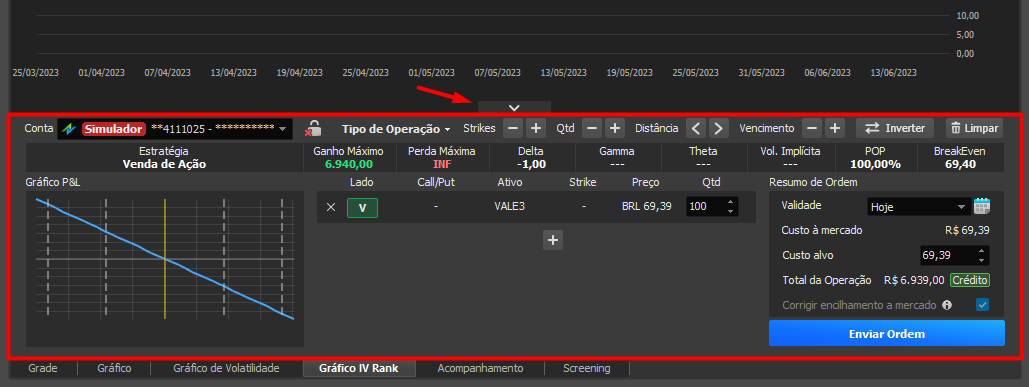This screenshot has height=387, width=1029.
Task: Increase Strikes with the plus button
Action: (536, 129)
